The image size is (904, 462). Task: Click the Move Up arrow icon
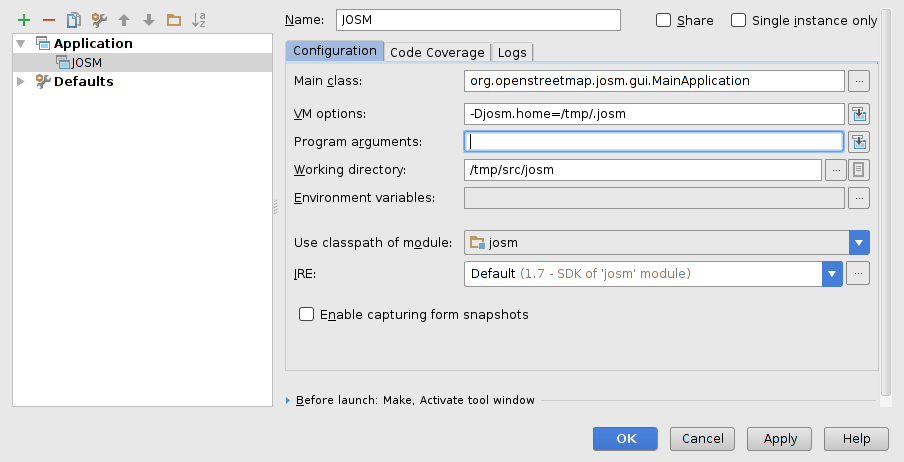(124, 20)
